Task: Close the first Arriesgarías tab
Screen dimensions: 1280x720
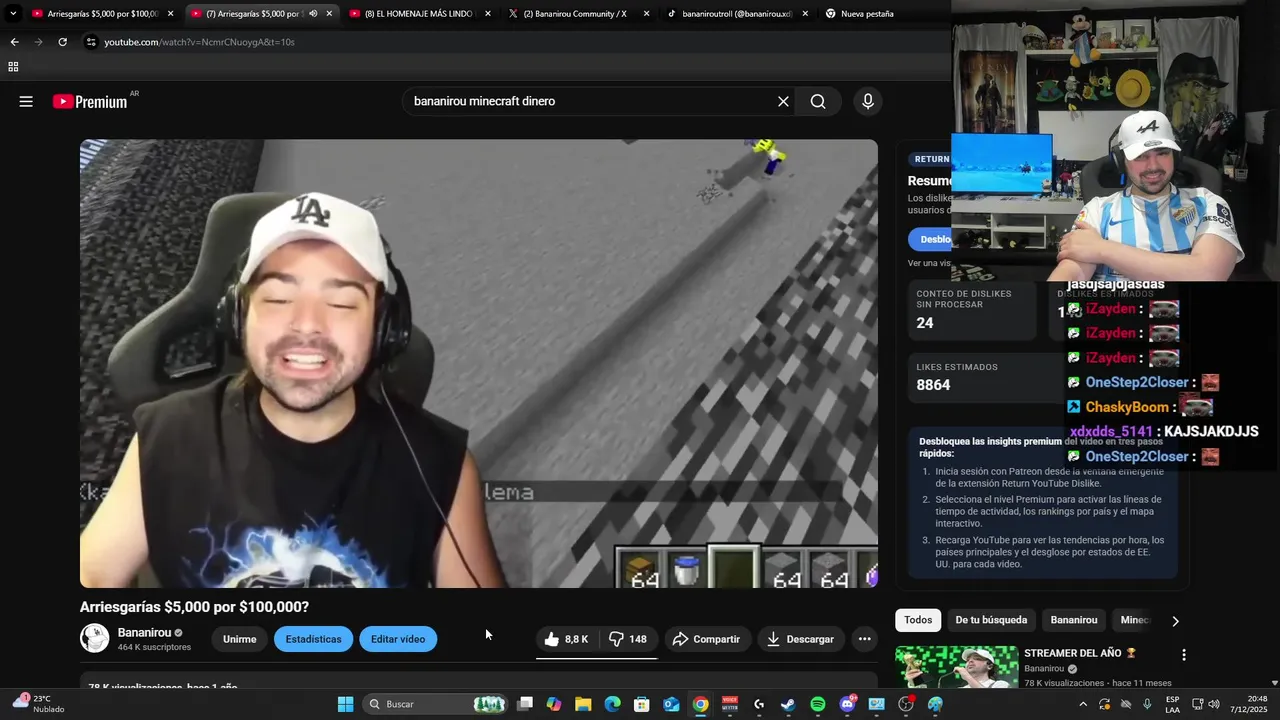Action: point(170,14)
